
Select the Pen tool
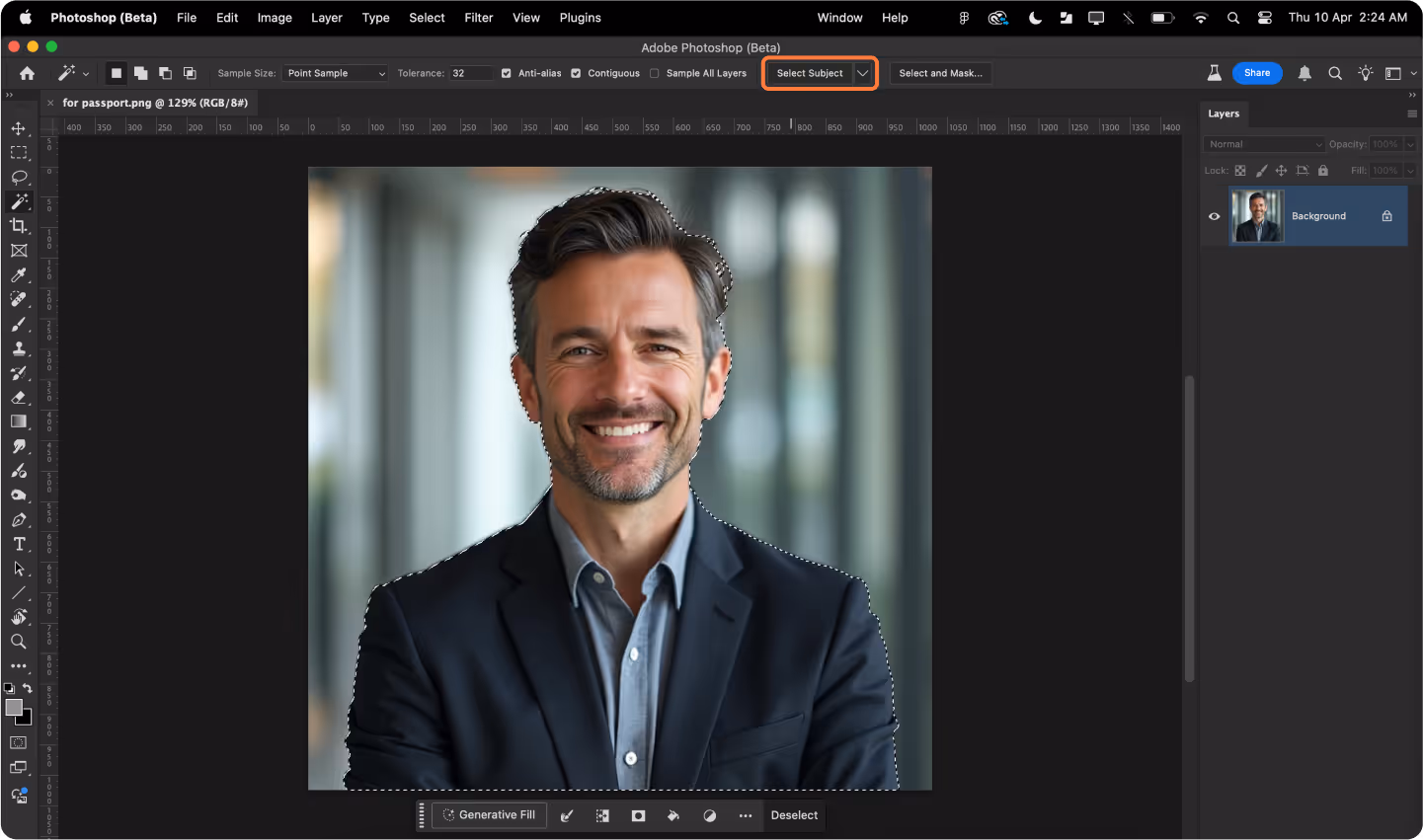tap(19, 519)
